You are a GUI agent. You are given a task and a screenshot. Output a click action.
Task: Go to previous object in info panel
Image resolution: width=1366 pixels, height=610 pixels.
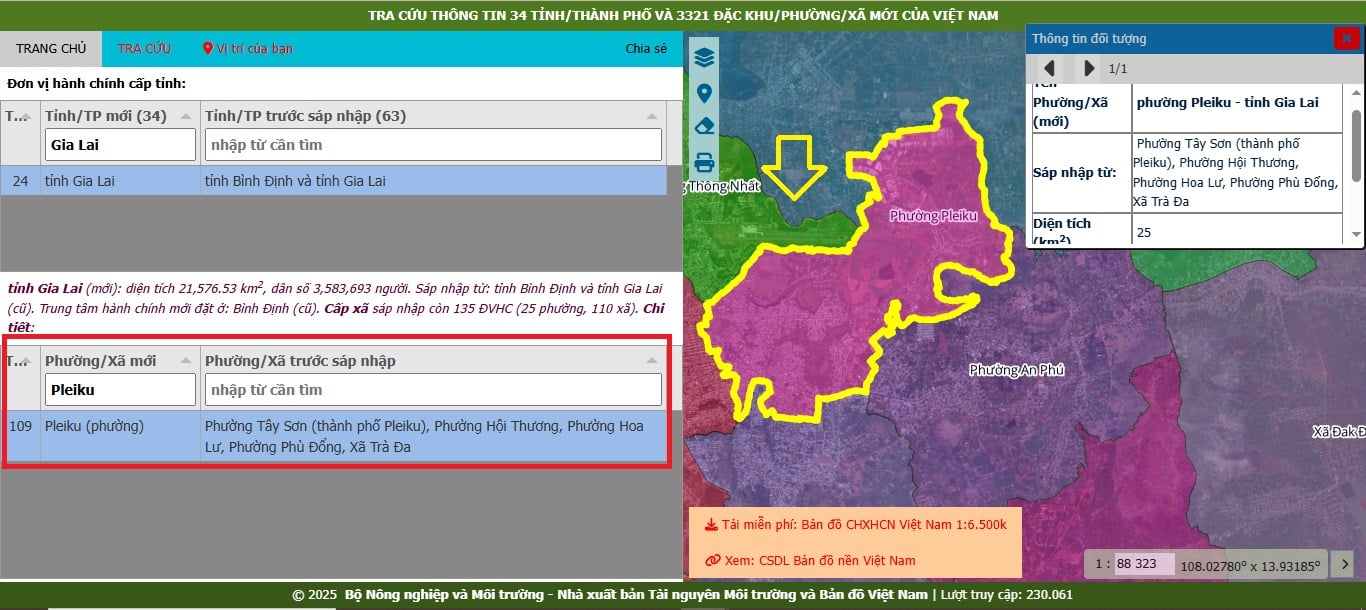(1049, 69)
